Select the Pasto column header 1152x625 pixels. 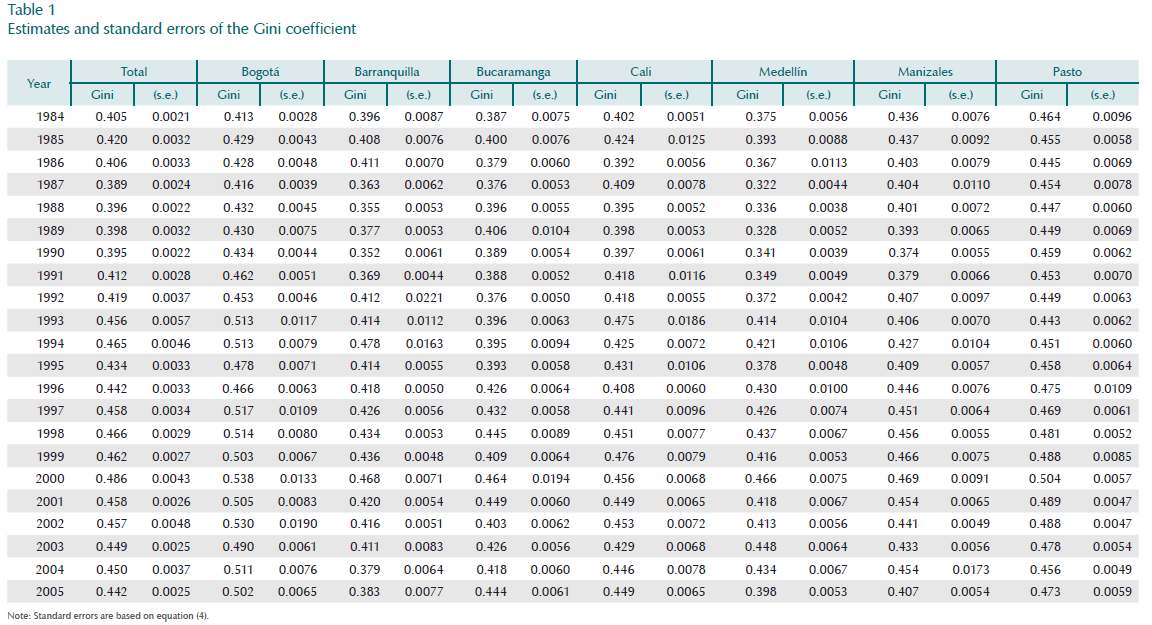(1067, 72)
